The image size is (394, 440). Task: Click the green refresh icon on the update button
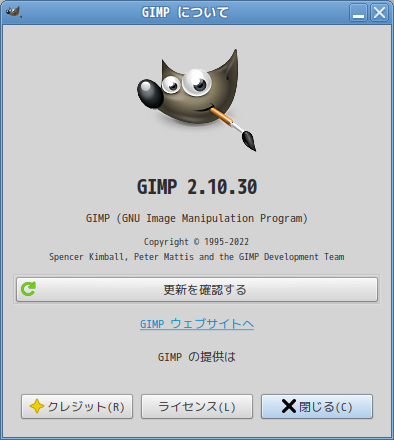28,289
